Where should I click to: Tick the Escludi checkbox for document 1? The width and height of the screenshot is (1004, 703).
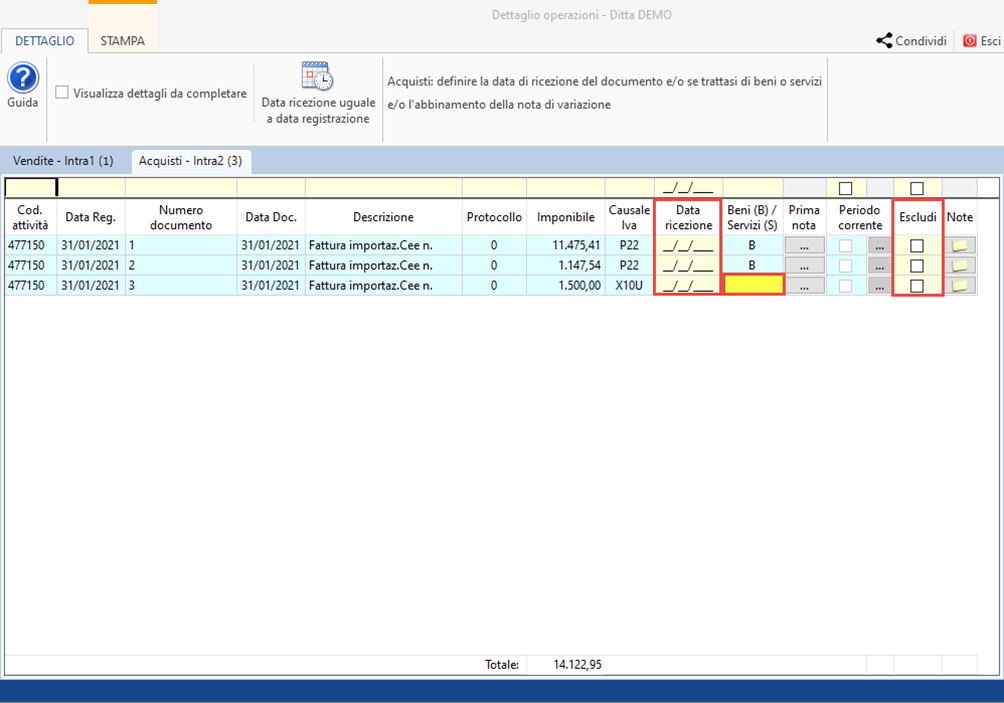(x=916, y=246)
